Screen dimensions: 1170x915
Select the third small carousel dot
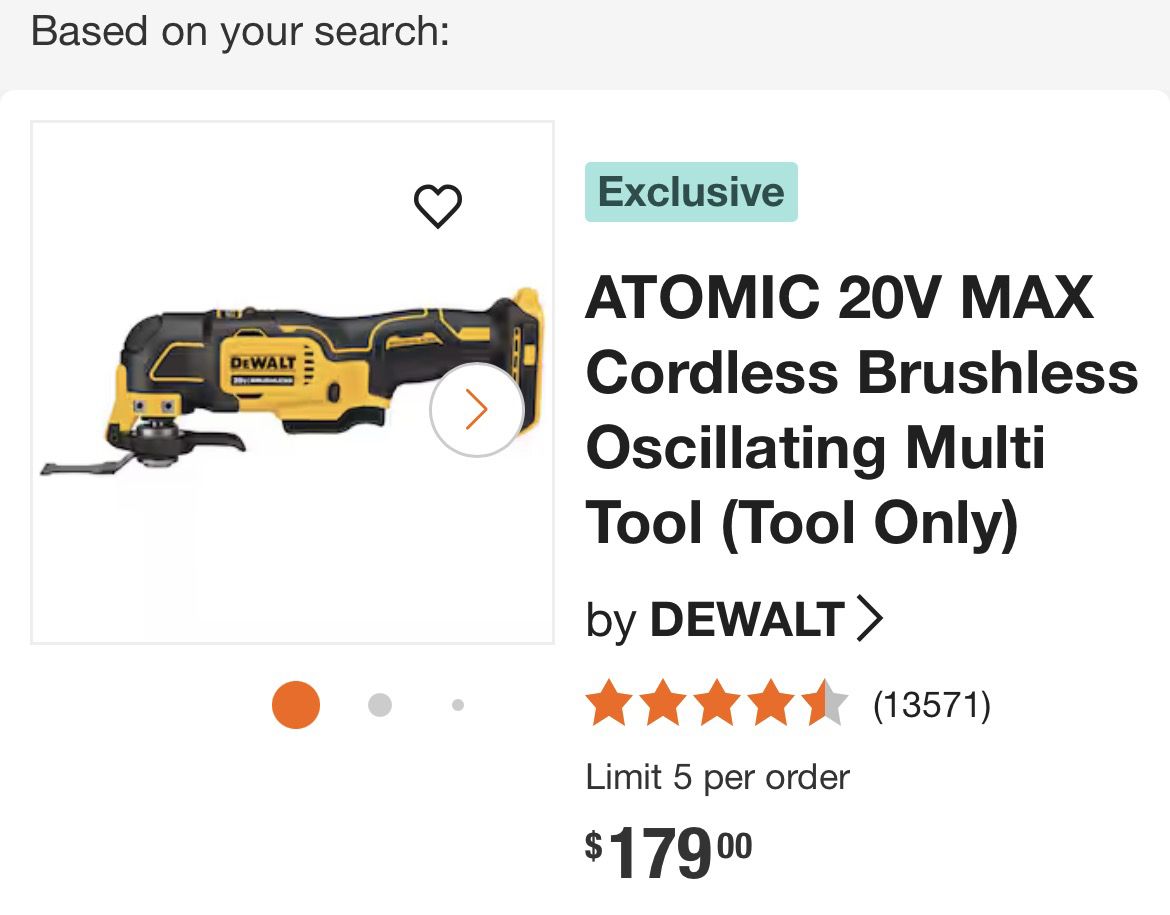(458, 705)
